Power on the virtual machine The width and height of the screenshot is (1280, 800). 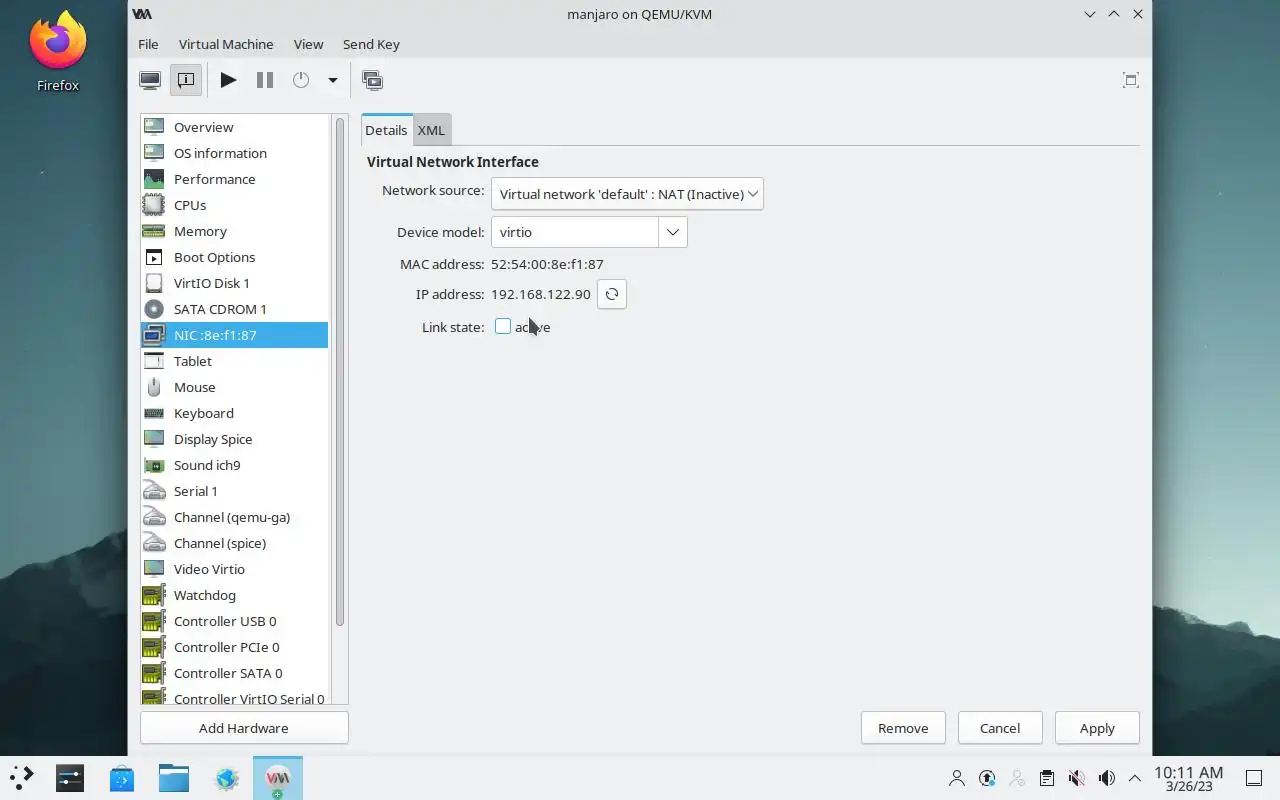coord(229,80)
